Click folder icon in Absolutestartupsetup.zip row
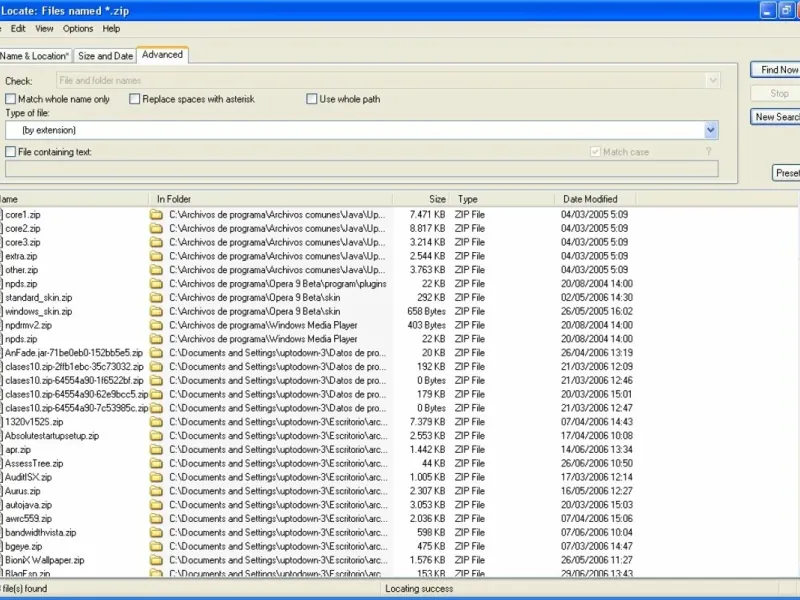This screenshot has width=800, height=600. pos(156,436)
